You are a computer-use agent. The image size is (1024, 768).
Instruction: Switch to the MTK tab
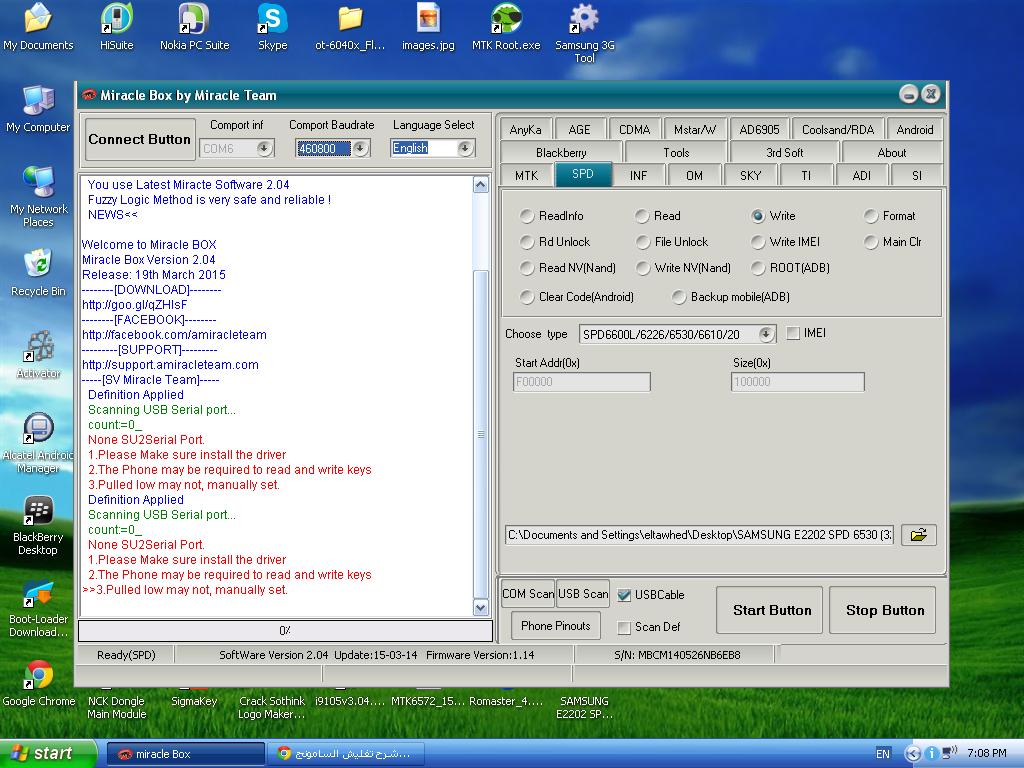coord(526,175)
